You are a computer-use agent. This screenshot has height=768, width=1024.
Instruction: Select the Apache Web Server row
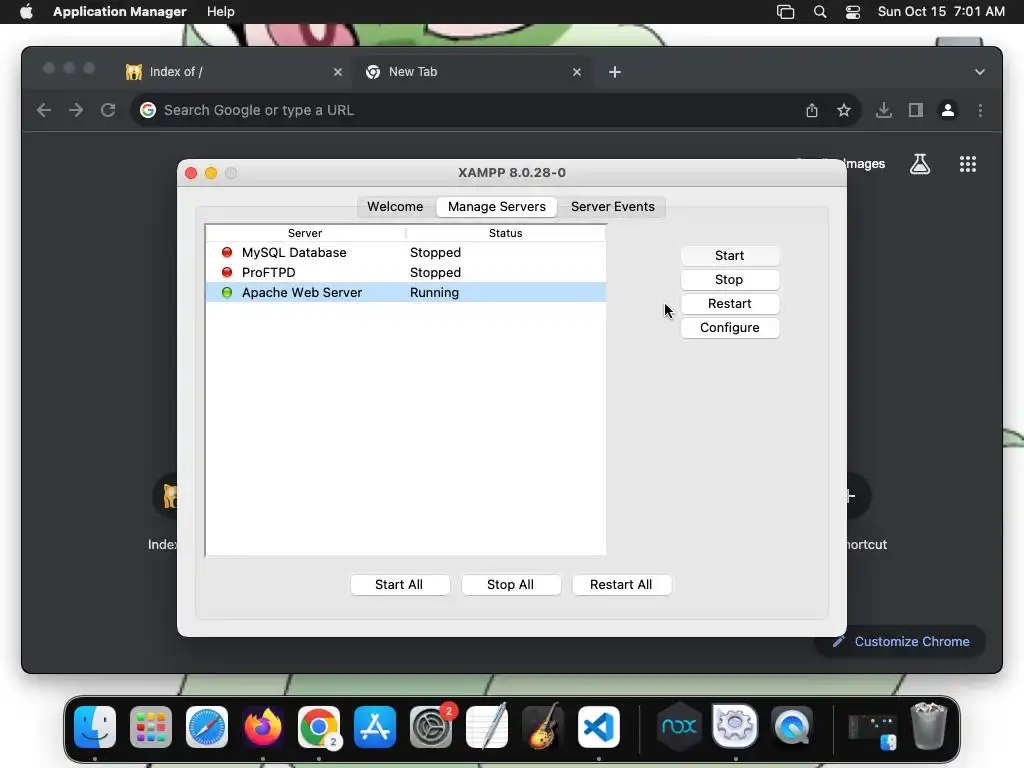pyautogui.click(x=406, y=293)
